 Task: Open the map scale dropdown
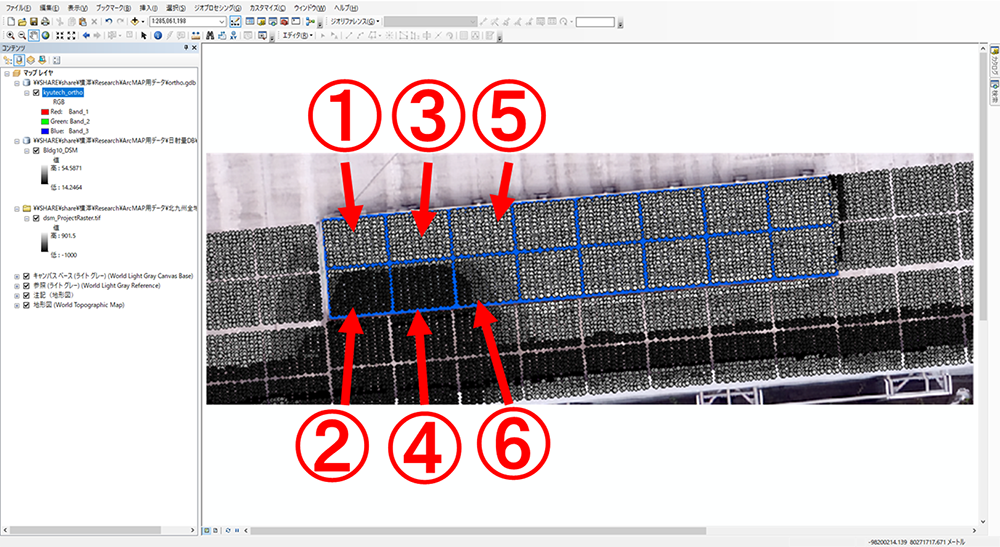pyautogui.click(x=220, y=21)
